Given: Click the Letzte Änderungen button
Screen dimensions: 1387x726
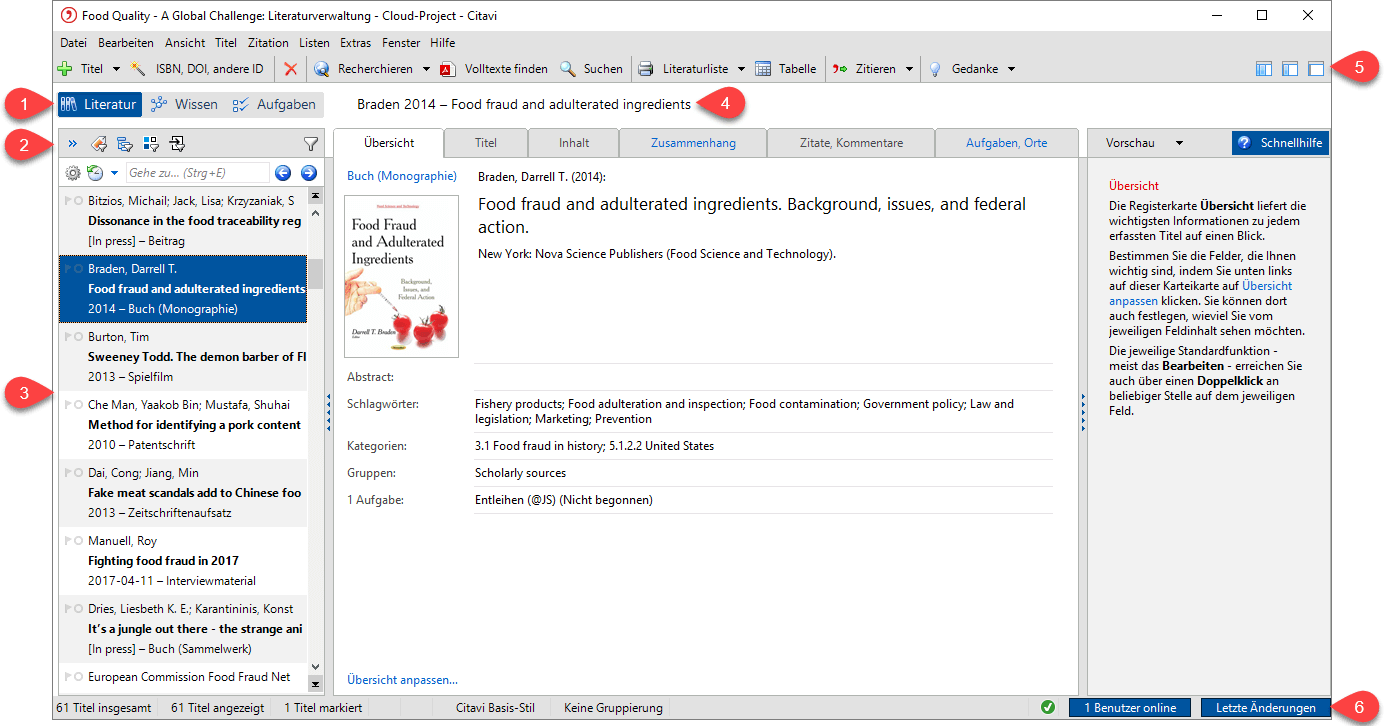Looking at the screenshot, I should [x=1265, y=708].
